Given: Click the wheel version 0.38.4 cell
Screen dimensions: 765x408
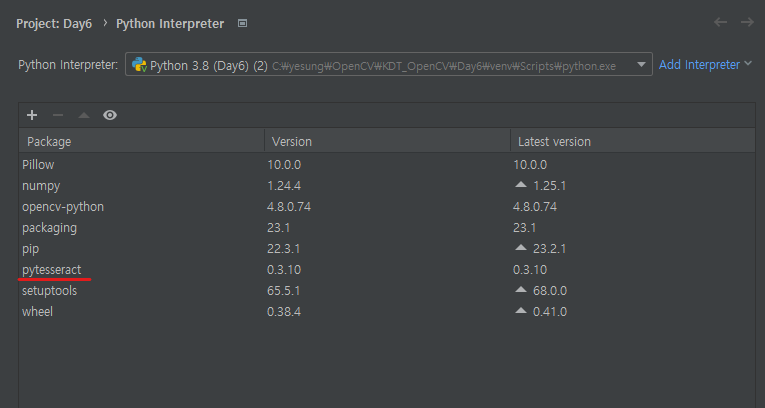Looking at the screenshot, I should pos(284,311).
